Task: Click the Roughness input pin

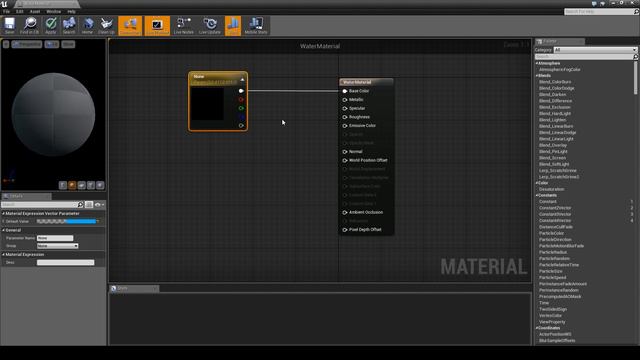Action: coord(345,117)
